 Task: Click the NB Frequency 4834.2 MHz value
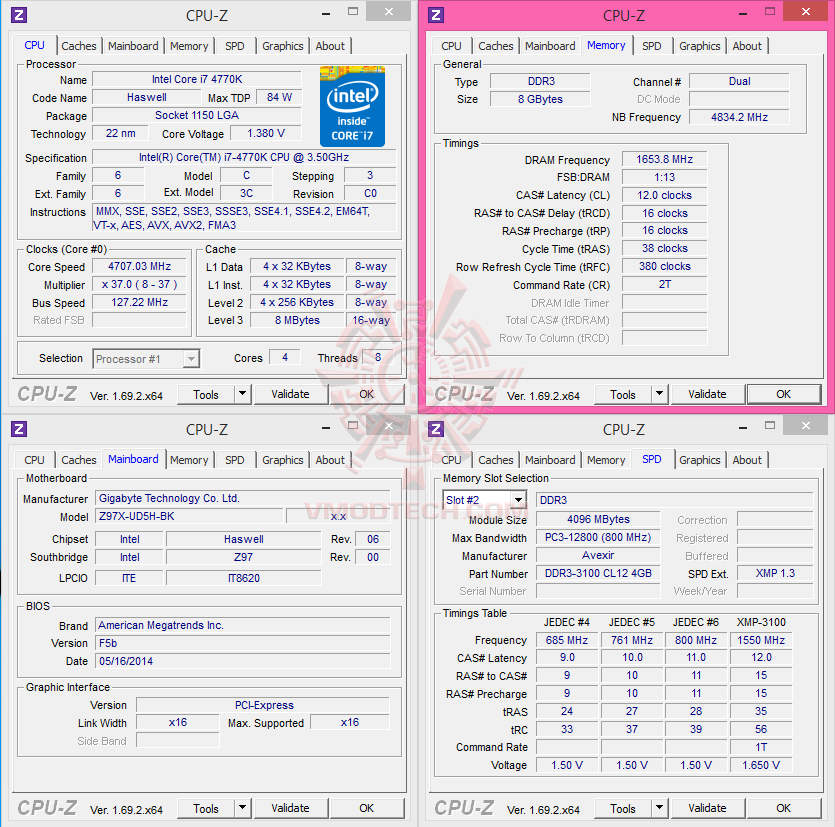[739, 117]
